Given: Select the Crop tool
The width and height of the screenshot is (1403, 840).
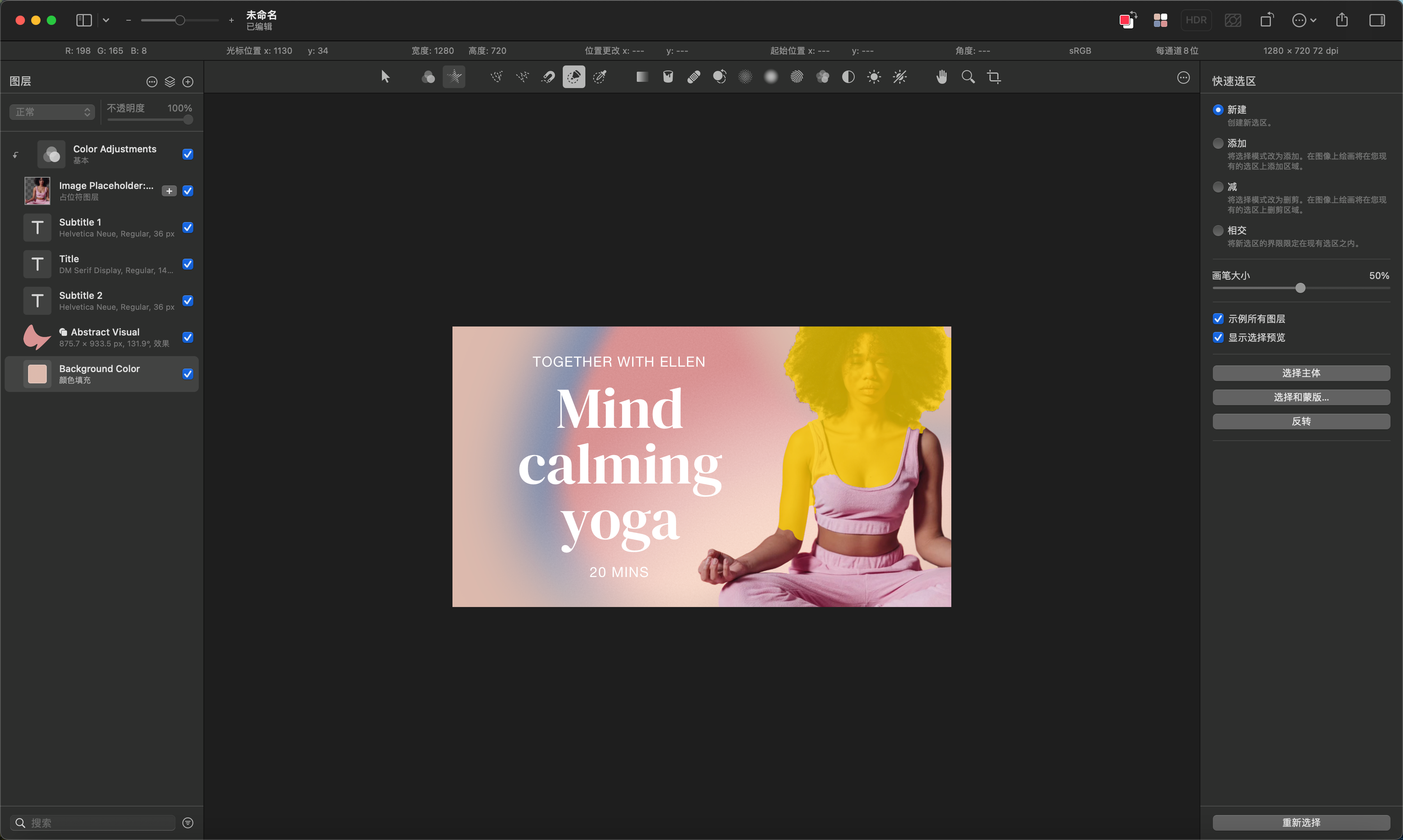Looking at the screenshot, I should coord(994,76).
